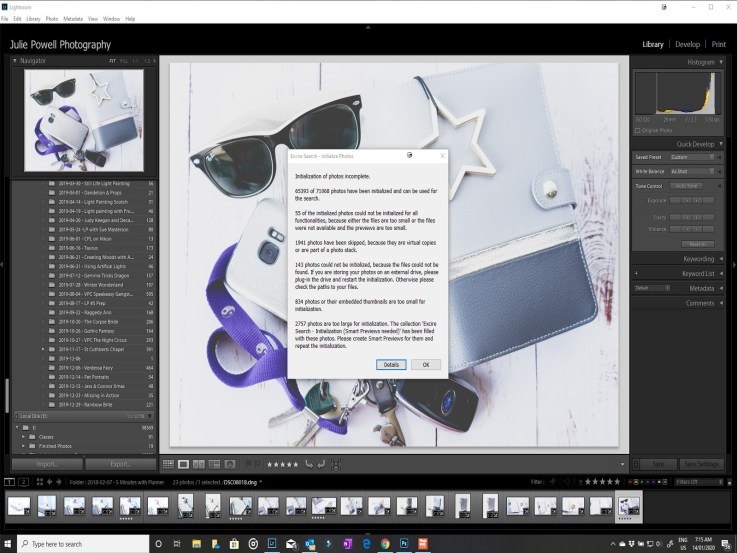Screen dimensions: 737x553
Task: Open the White Balance As Shot dropdown
Action: tap(692, 171)
